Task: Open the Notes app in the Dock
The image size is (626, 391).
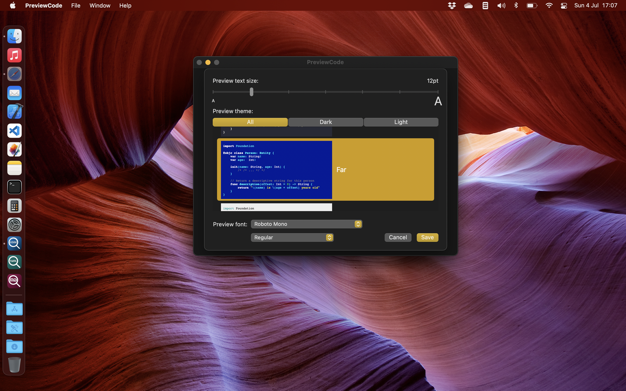Action: [14, 168]
